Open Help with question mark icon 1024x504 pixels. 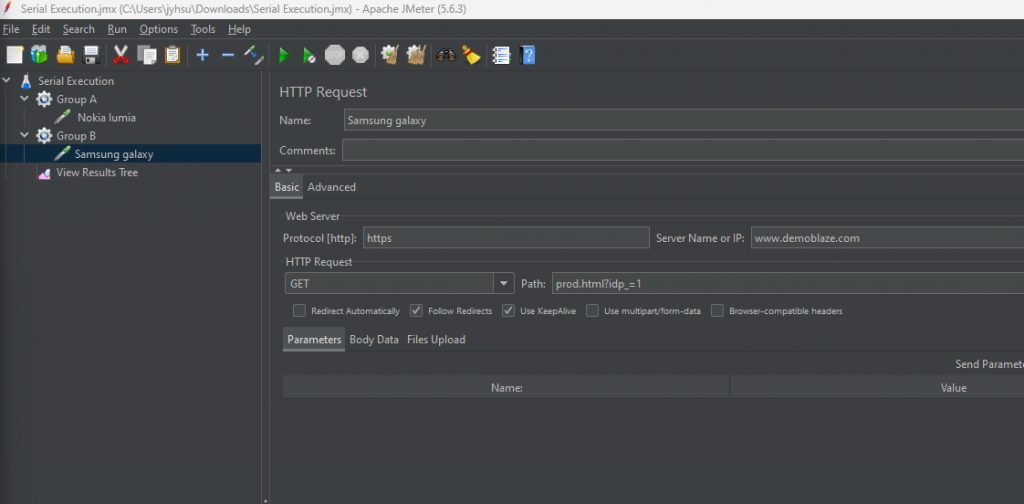tap(527, 55)
